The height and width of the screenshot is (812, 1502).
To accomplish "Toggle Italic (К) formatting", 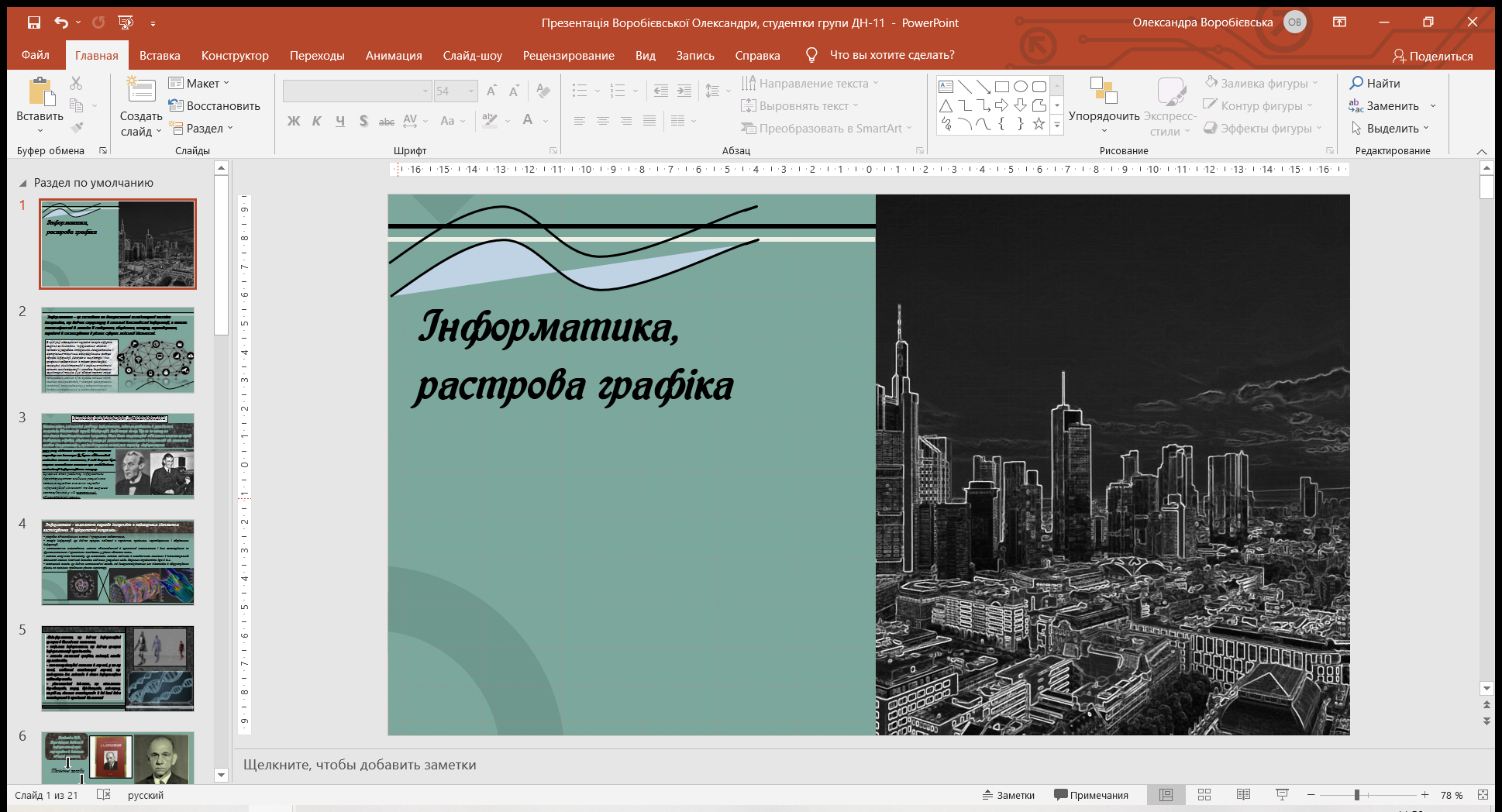I will 316,121.
